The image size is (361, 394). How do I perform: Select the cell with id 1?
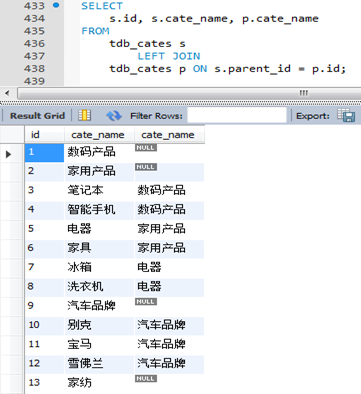pos(44,153)
